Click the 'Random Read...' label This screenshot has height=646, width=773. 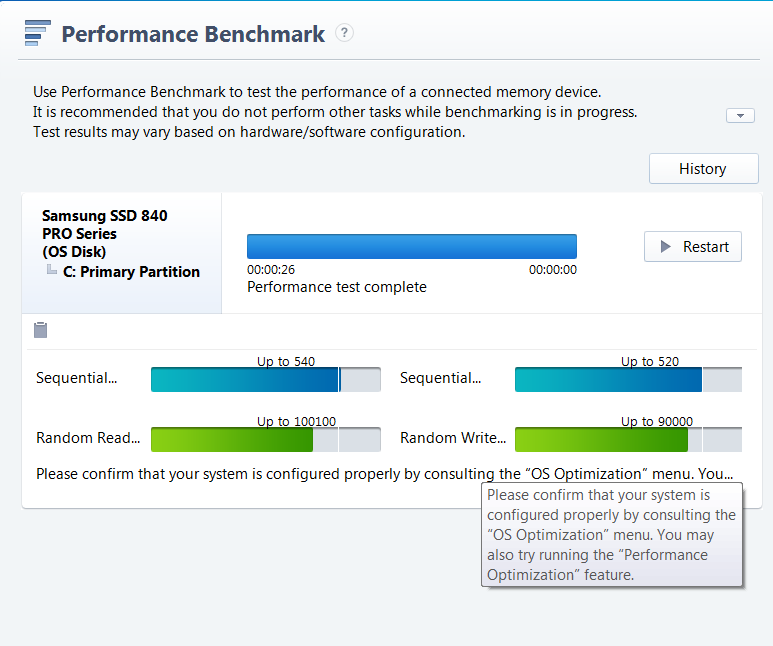(88, 438)
